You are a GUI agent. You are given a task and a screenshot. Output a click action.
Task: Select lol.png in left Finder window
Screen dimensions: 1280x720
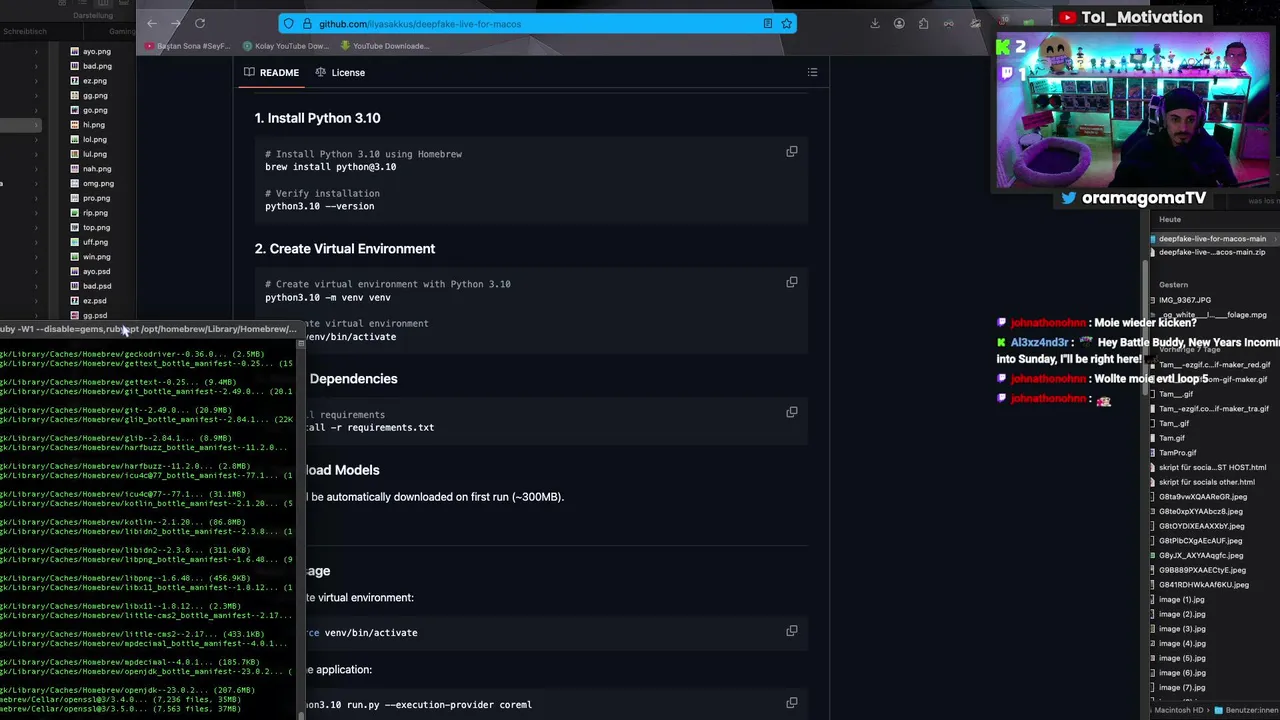coord(94,139)
